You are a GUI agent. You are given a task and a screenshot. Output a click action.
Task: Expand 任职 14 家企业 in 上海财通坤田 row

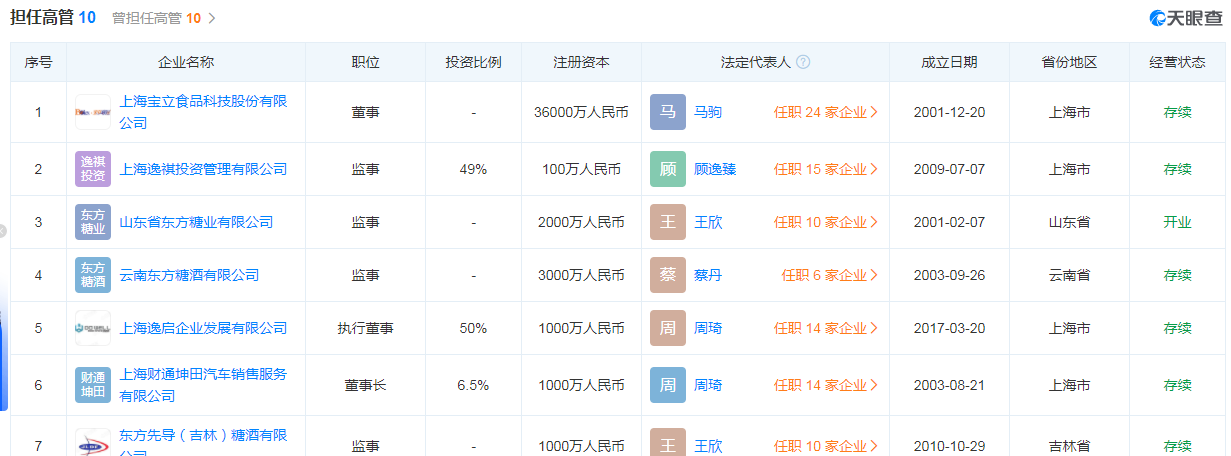[826, 385]
